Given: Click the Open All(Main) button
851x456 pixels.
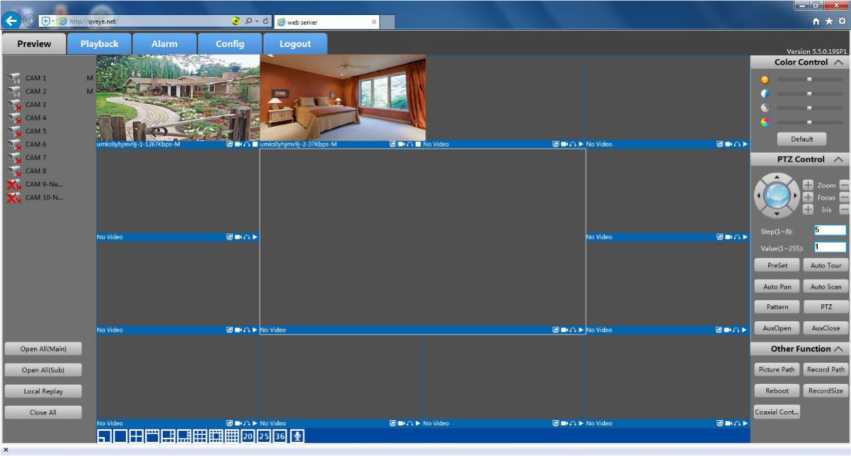Looking at the screenshot, I should [43, 349].
